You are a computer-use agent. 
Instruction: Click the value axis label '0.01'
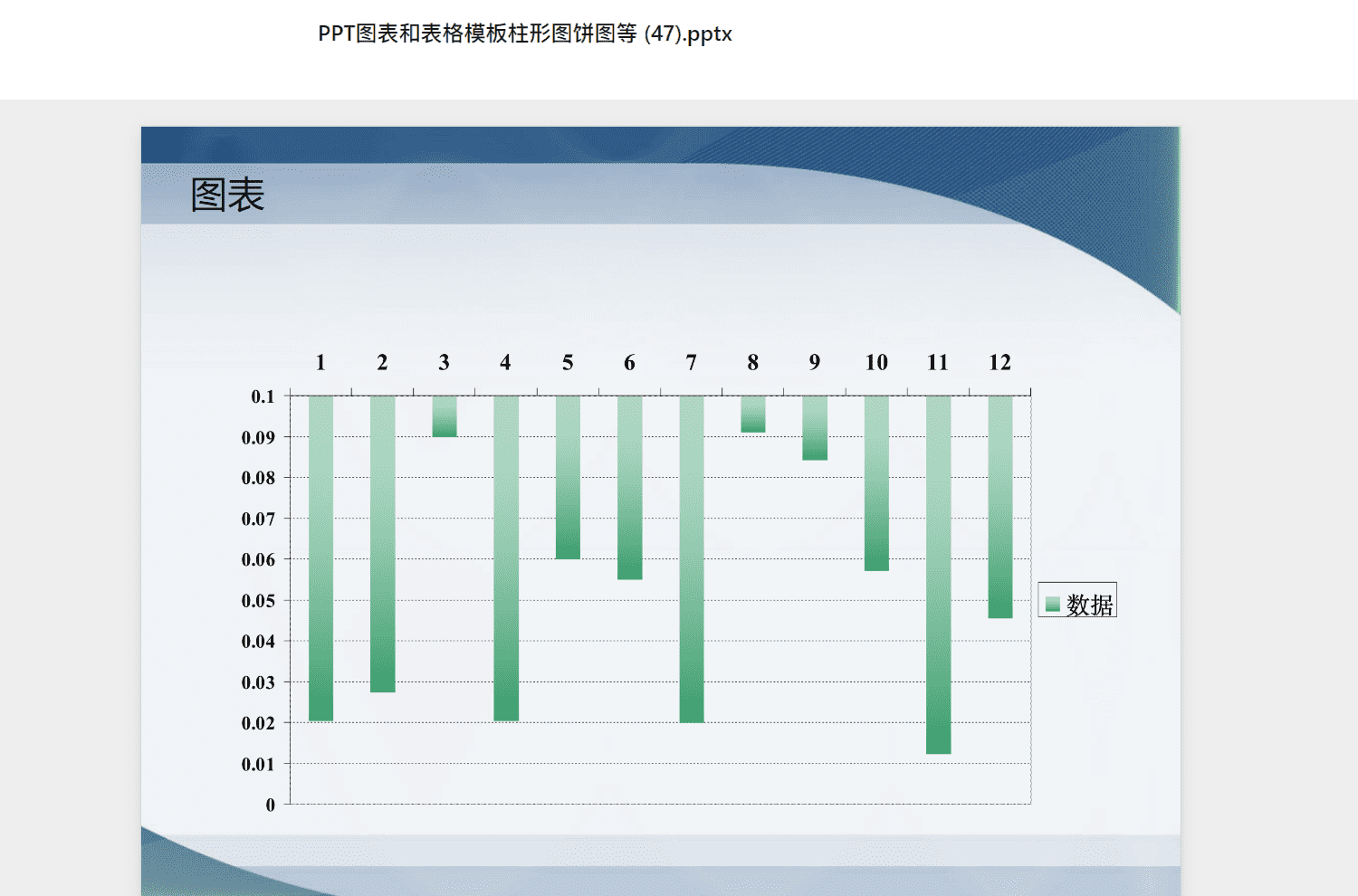pos(258,764)
